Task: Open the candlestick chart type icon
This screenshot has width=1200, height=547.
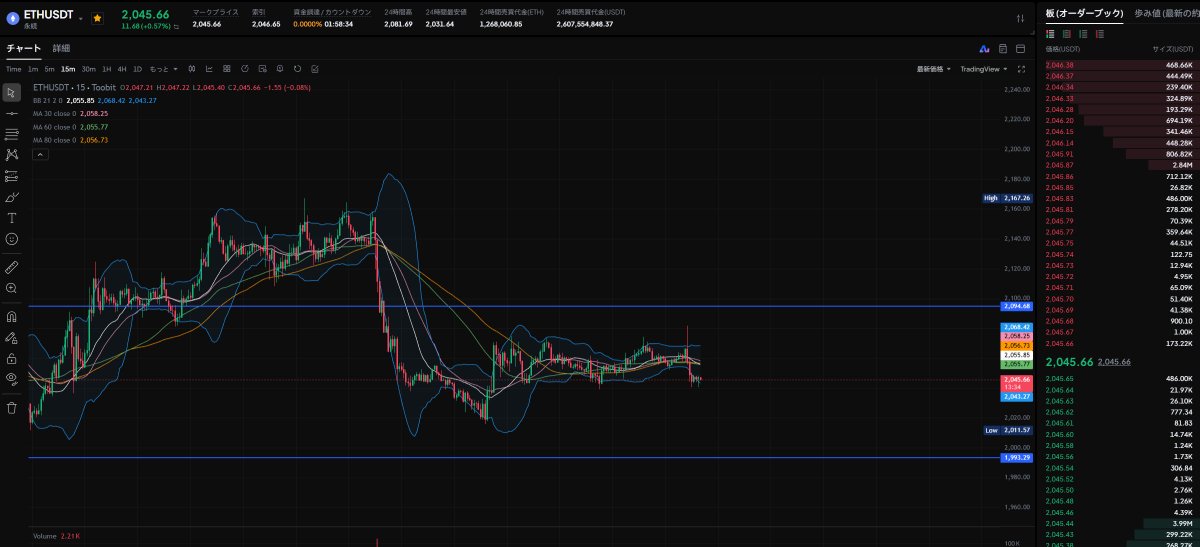Action: pos(191,69)
